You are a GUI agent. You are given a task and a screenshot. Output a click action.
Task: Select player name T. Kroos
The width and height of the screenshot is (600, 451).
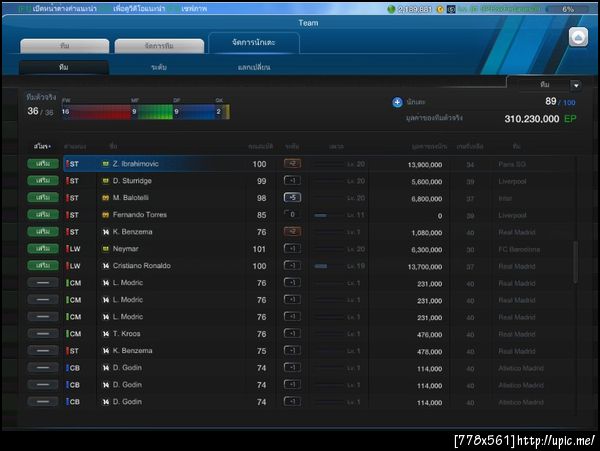point(126,334)
